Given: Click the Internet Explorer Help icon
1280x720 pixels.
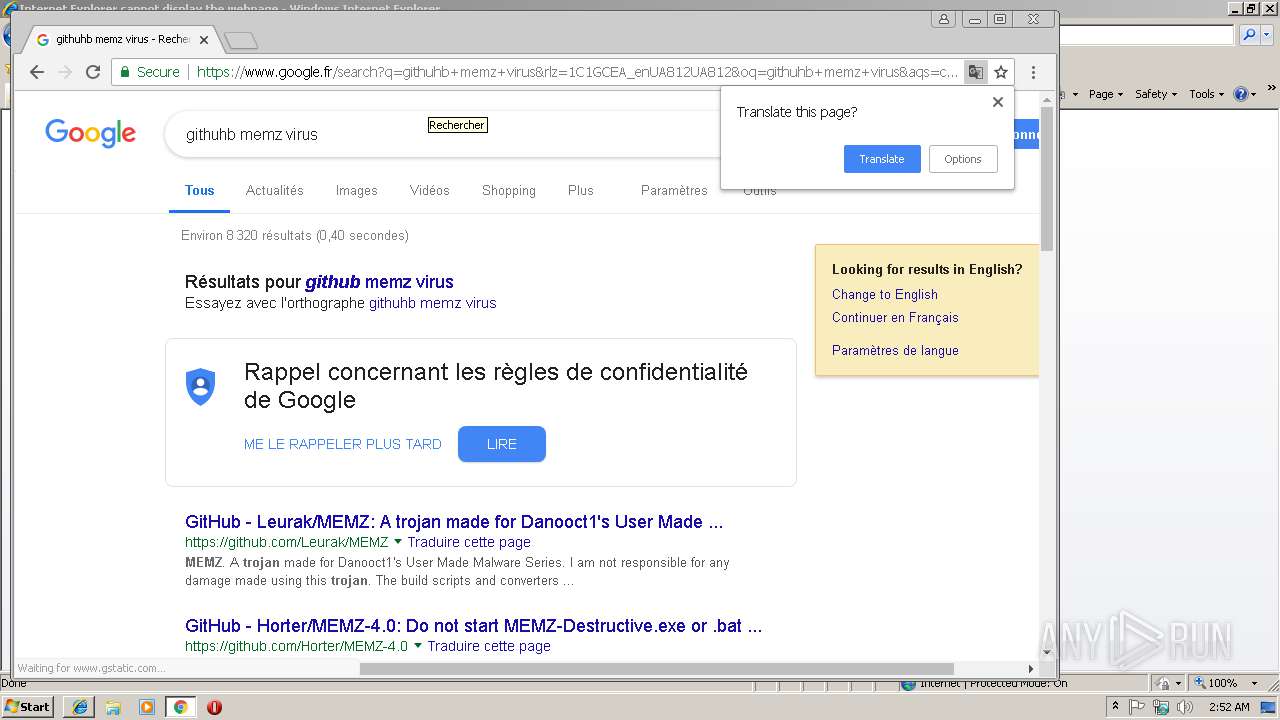Looking at the screenshot, I should click(x=1240, y=94).
